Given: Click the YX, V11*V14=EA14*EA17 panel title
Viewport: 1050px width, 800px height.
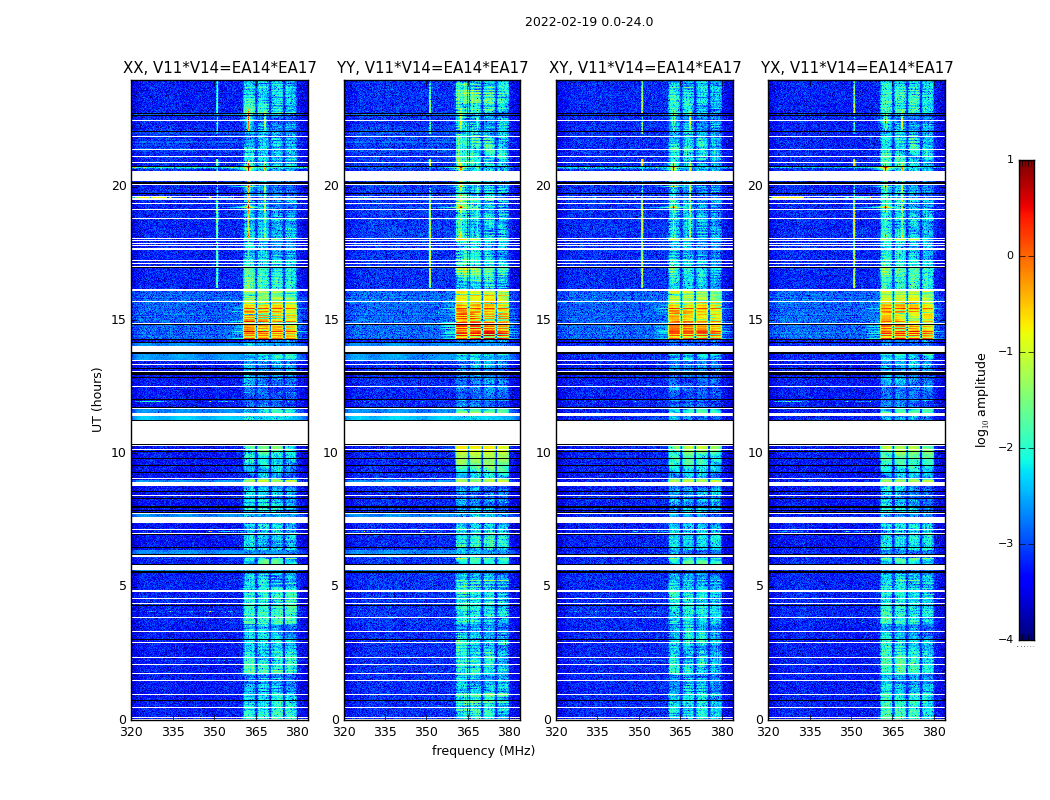Looking at the screenshot, I should tap(857, 68).
